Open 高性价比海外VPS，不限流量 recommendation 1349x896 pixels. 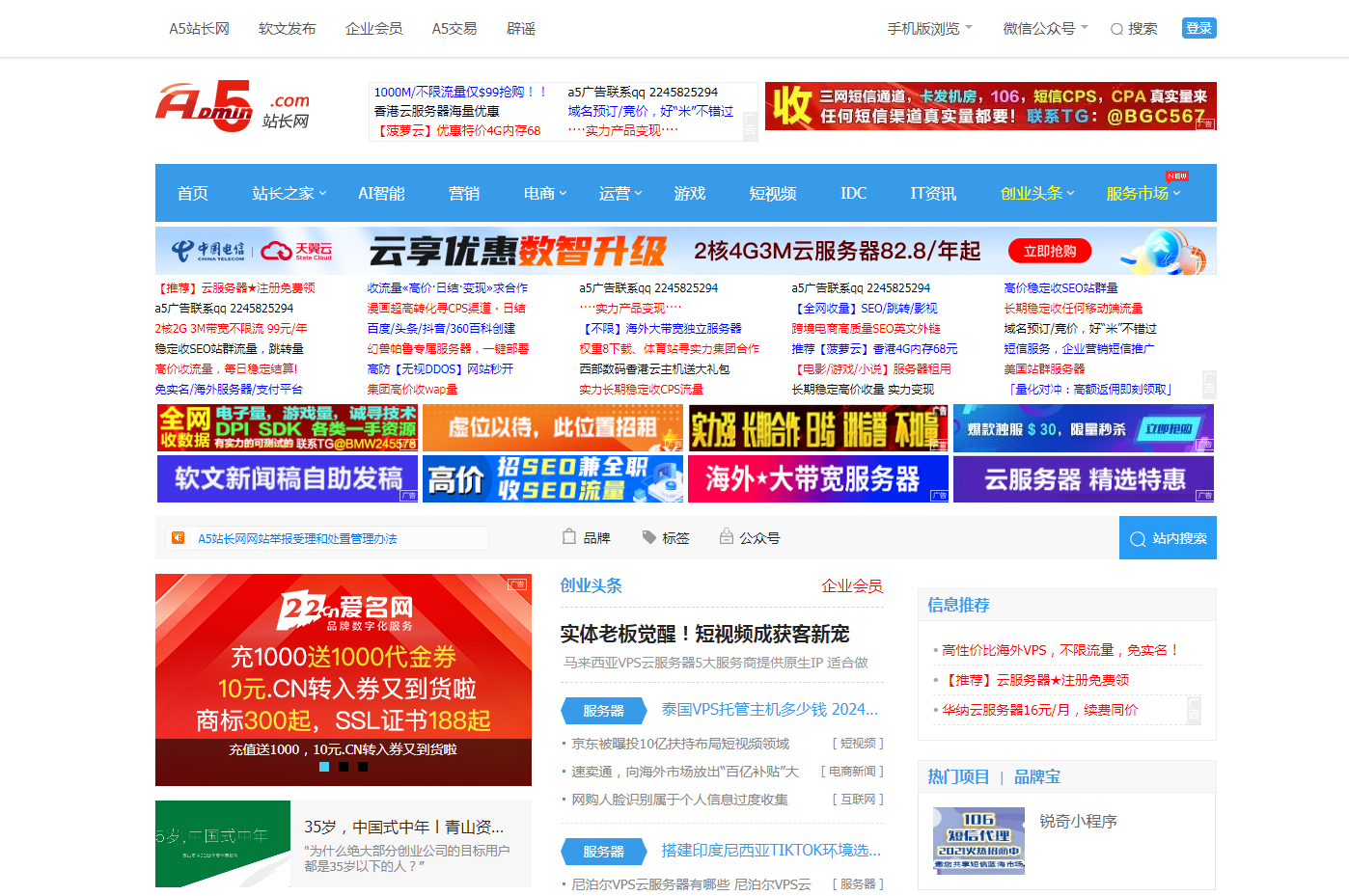coord(1060,650)
